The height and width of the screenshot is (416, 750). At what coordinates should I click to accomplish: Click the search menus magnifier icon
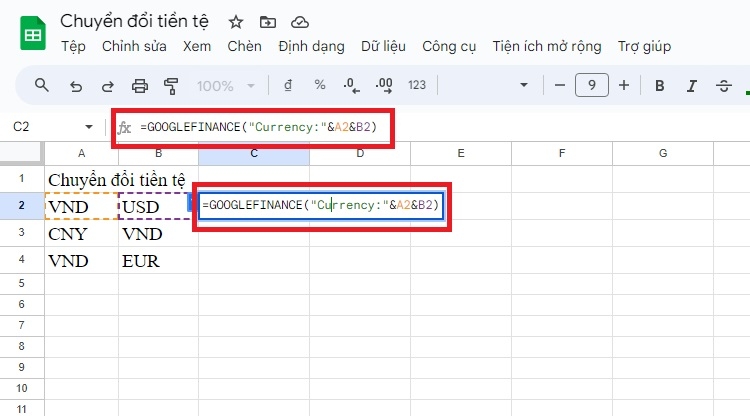[42, 86]
